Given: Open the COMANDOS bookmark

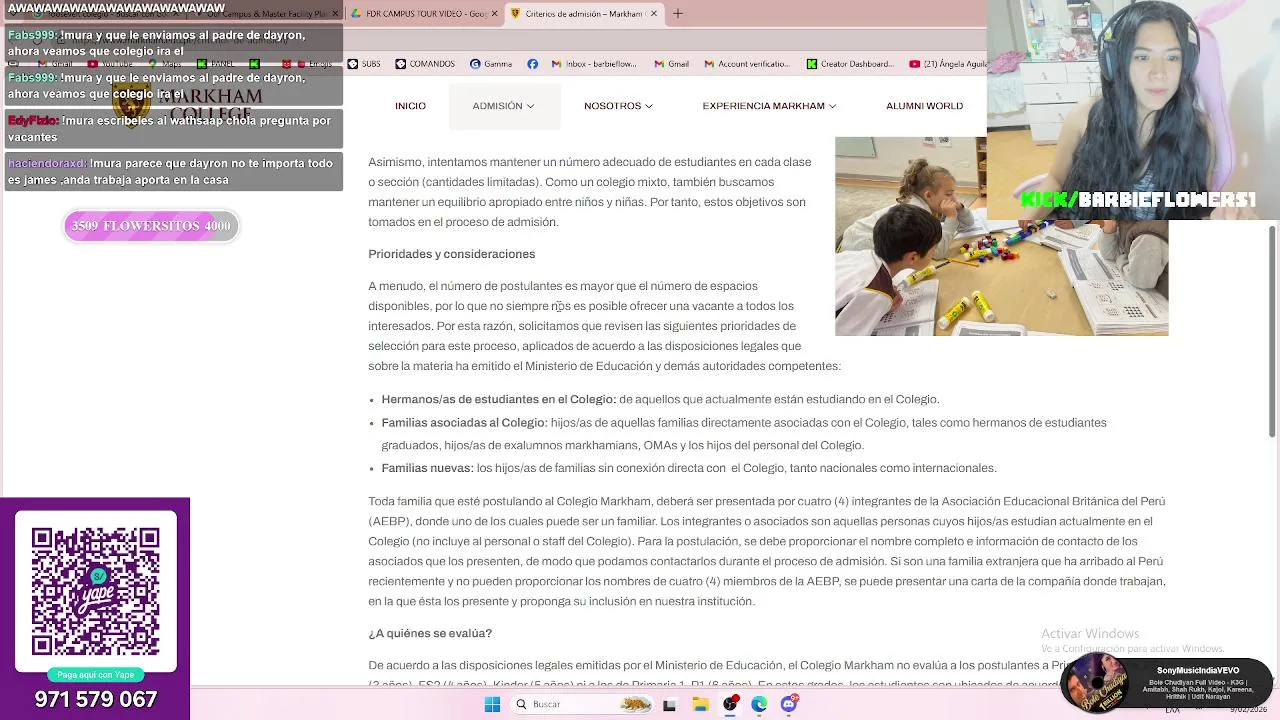Looking at the screenshot, I should click(x=425, y=64).
